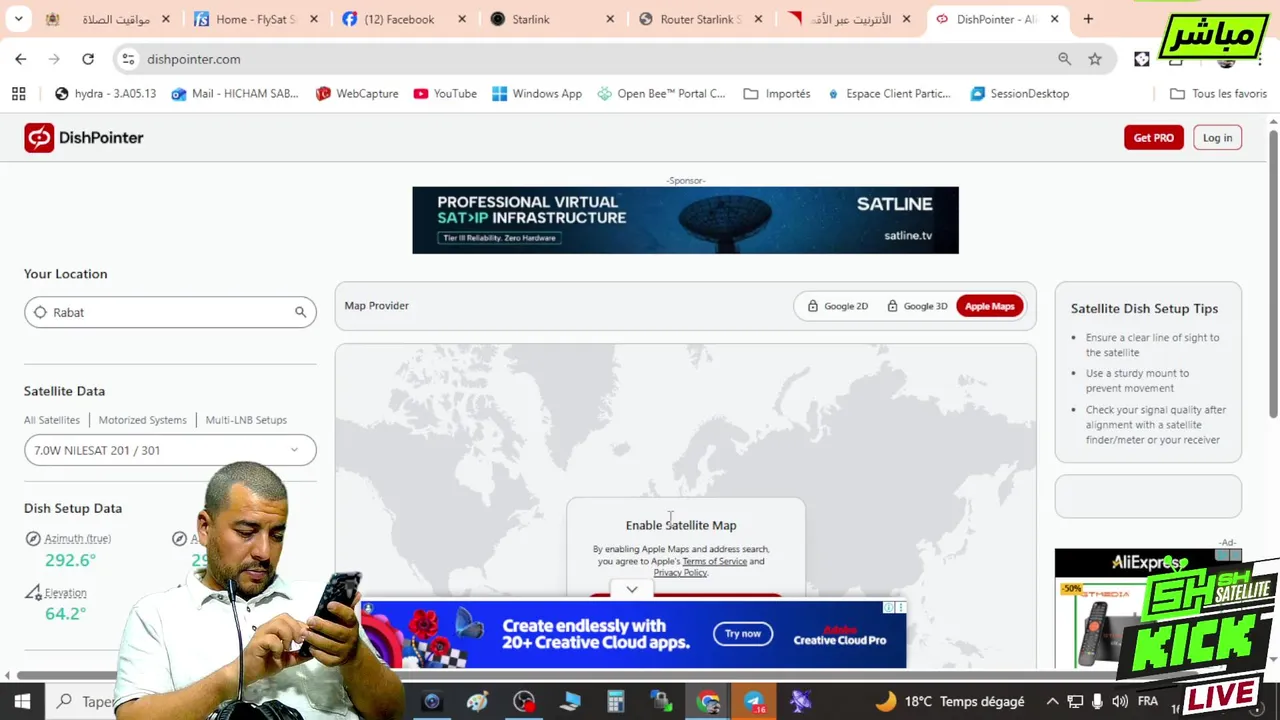Click the Azimuth compass icon

pyautogui.click(x=33, y=539)
